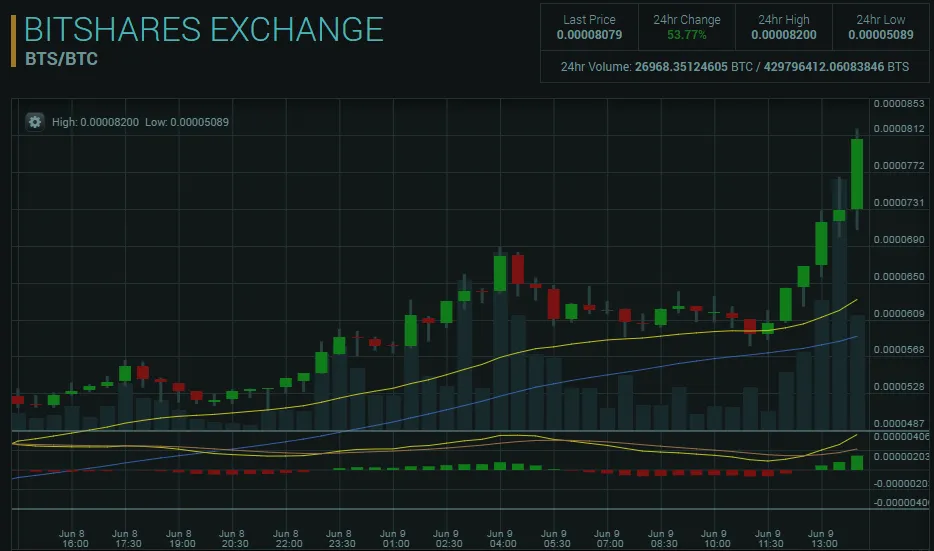Click the Jun 9 01:00 time axis label
The image size is (934, 551).
tap(394, 538)
